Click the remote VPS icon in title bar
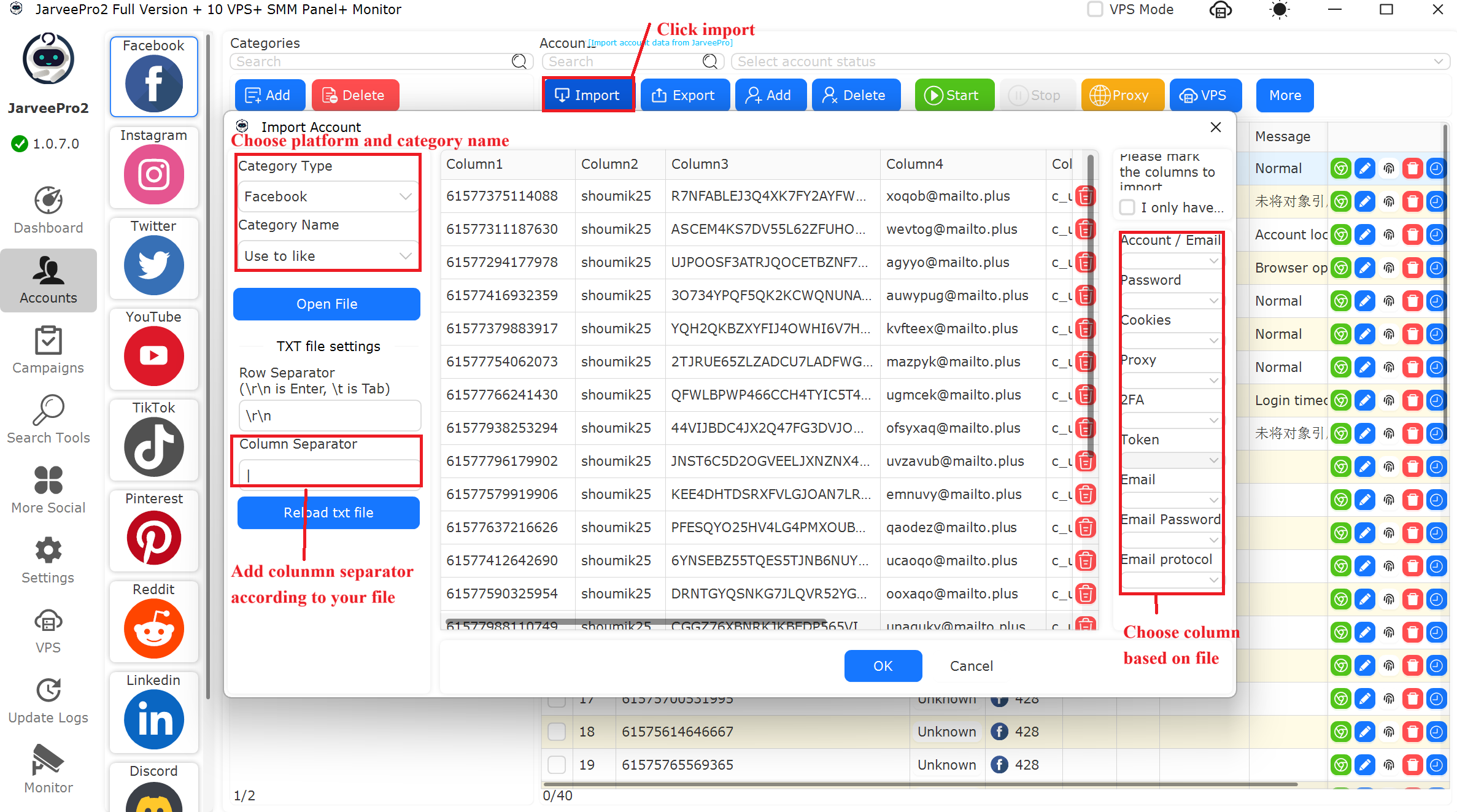1457x812 pixels. pos(1221,10)
